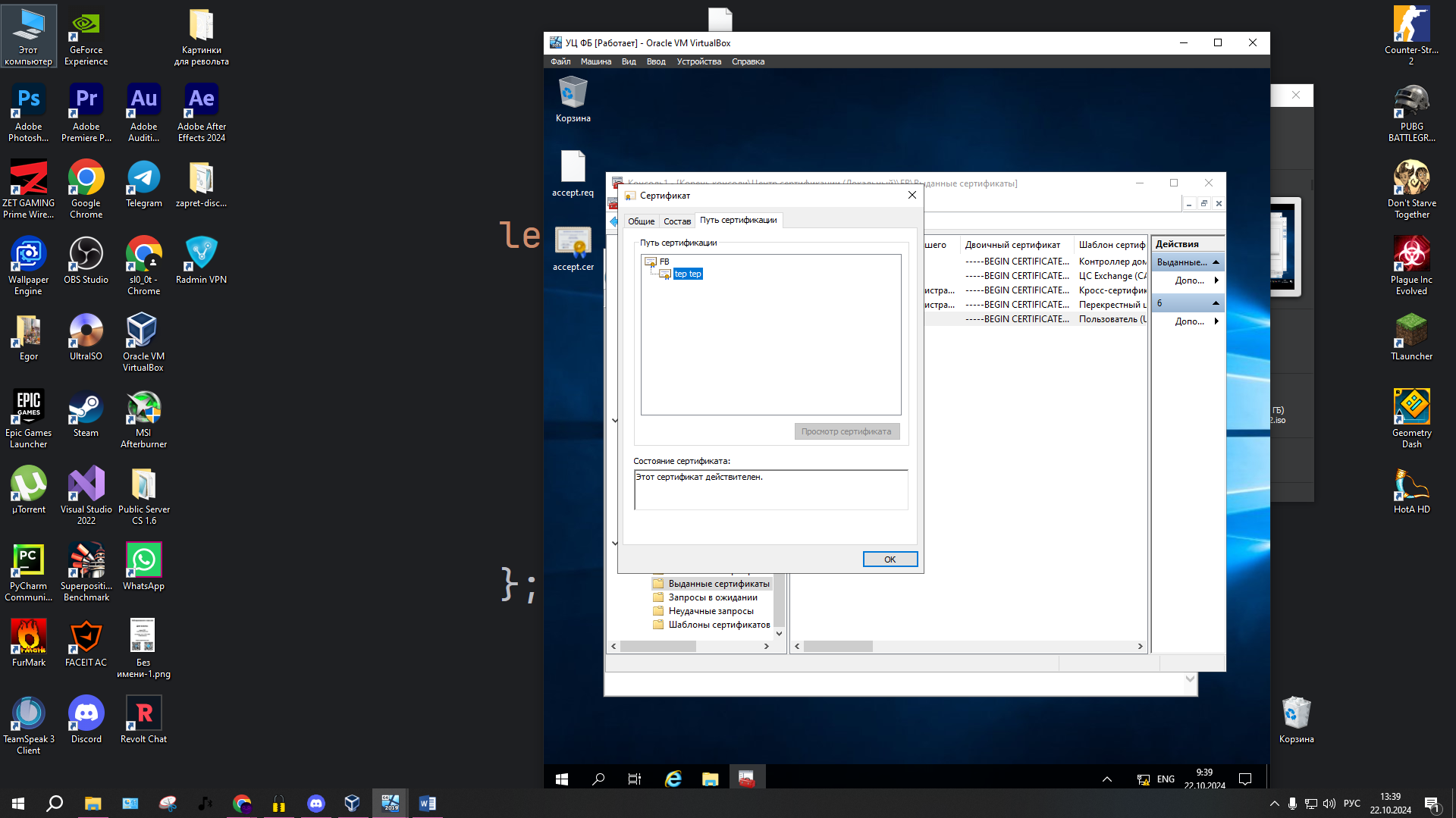Select Путь сертификации tab
Screen dimensions: 1456x818
click(x=738, y=220)
